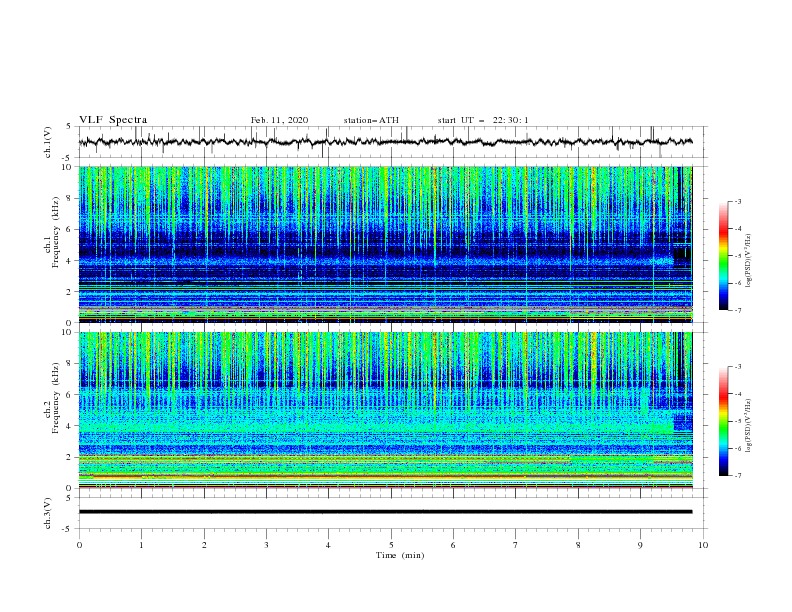Click the 'Time (min)' axis label
The image size is (792, 612).
[x=400, y=555]
